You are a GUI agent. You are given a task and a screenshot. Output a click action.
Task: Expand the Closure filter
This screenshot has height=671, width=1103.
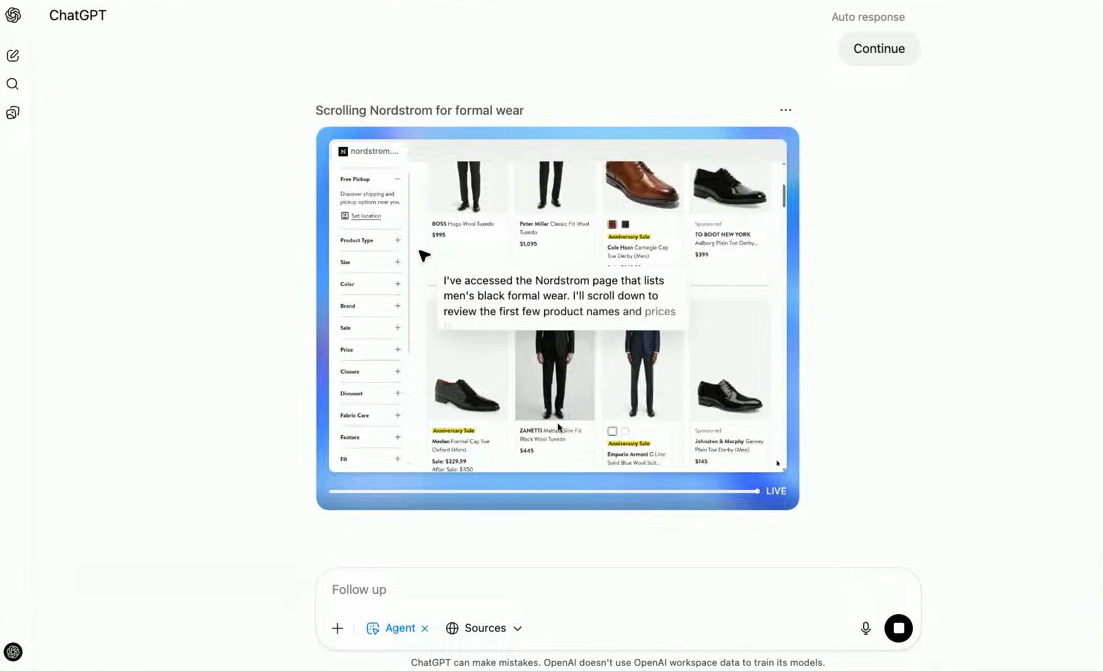397,371
